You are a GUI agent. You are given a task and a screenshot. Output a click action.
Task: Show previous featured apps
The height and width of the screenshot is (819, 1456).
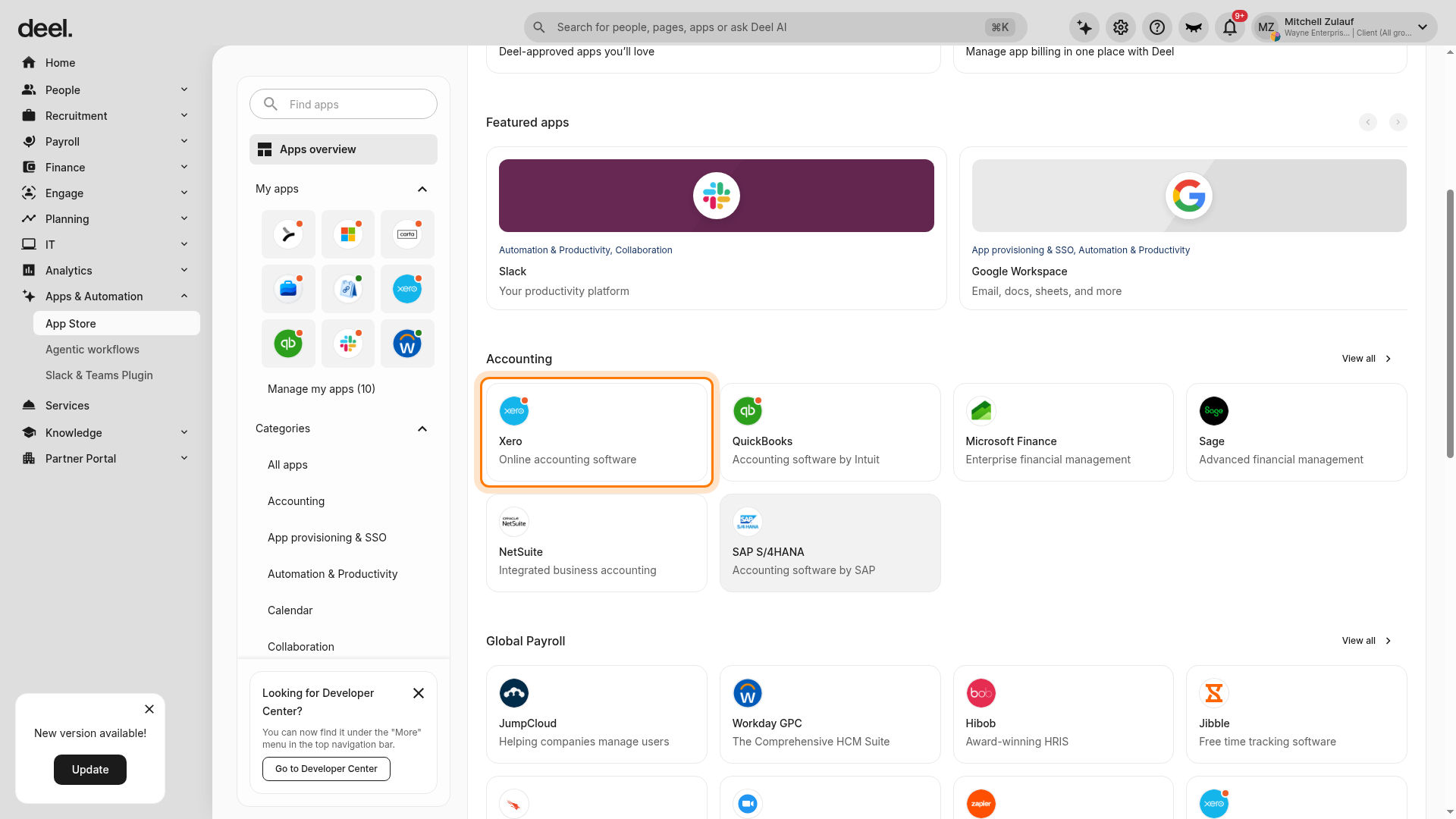pyautogui.click(x=1368, y=122)
